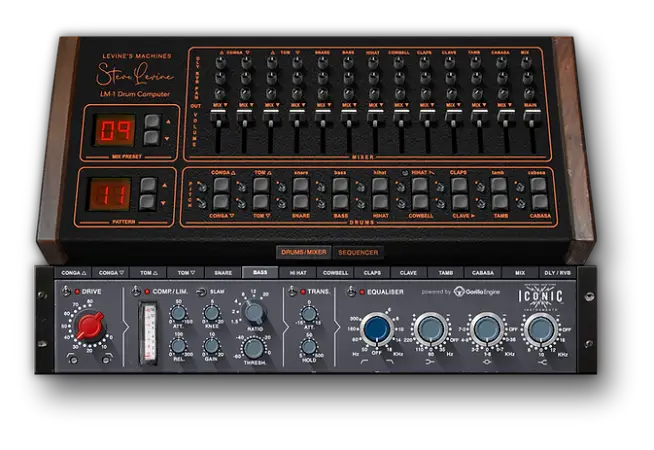The height and width of the screenshot is (450, 654).
Task: Open the MAIN output dropdown in the mixer
Action: coord(531,102)
